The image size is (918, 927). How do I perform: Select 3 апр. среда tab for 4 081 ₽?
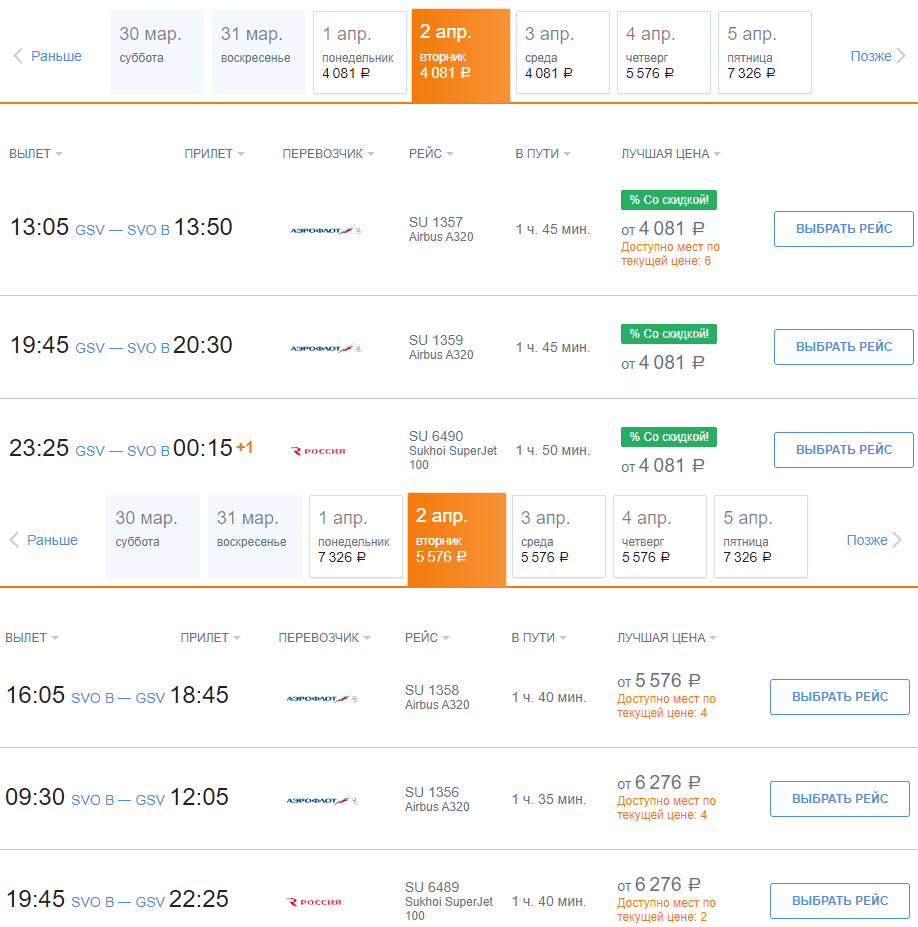click(x=562, y=53)
